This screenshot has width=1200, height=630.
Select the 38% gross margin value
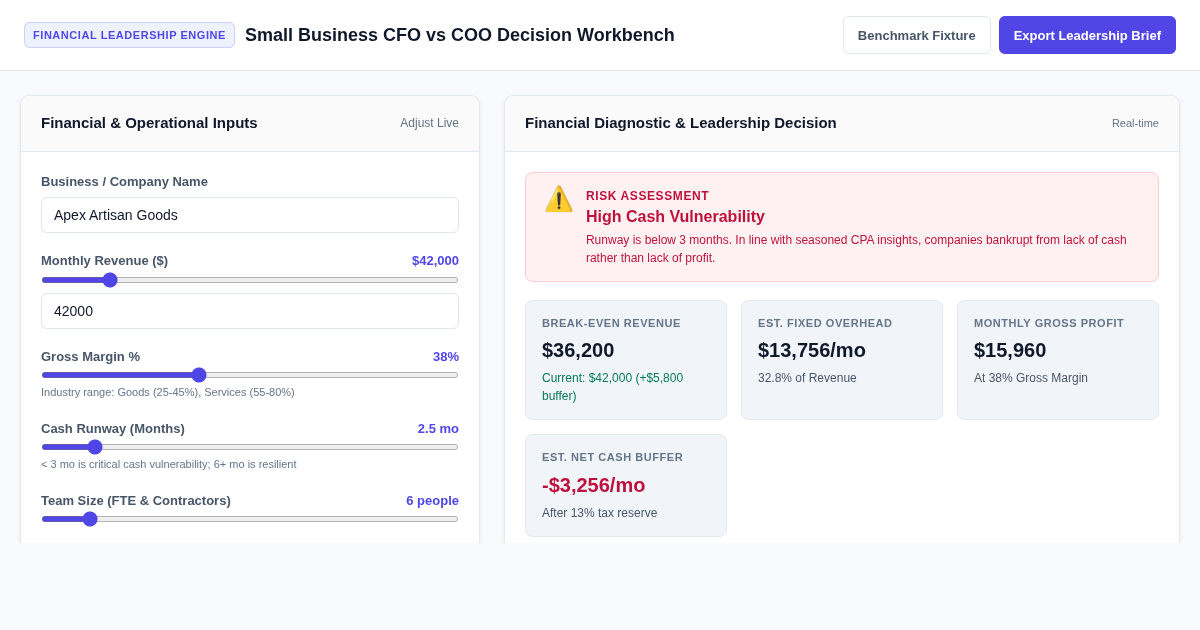coord(446,357)
